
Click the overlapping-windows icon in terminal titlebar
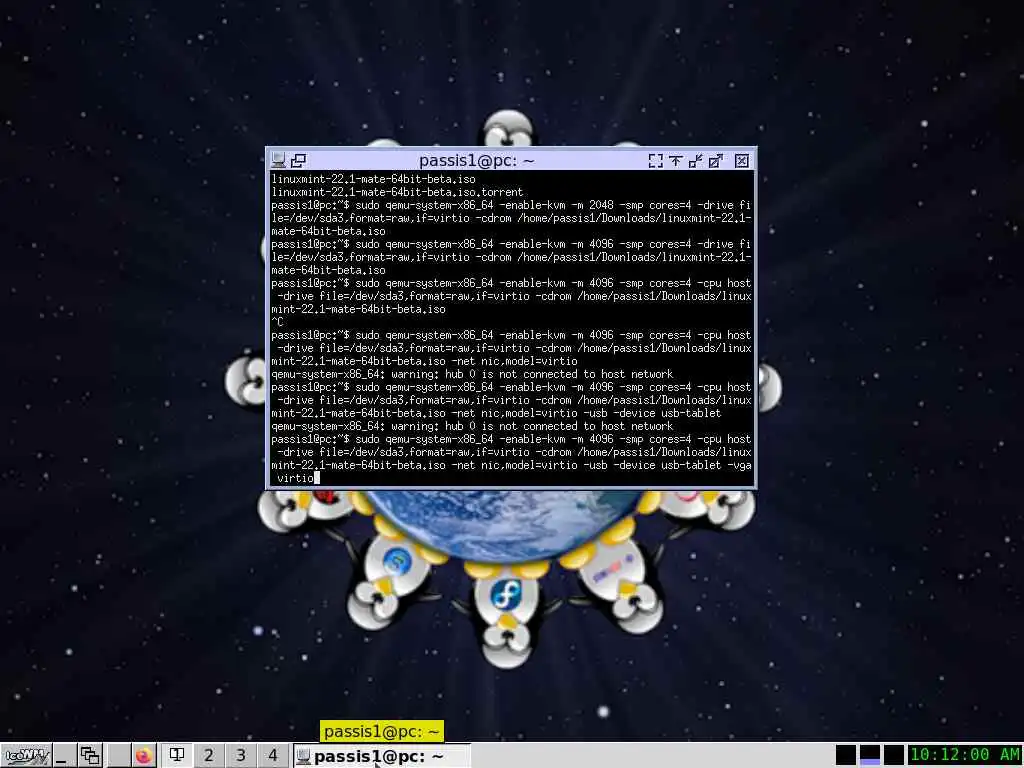298,160
